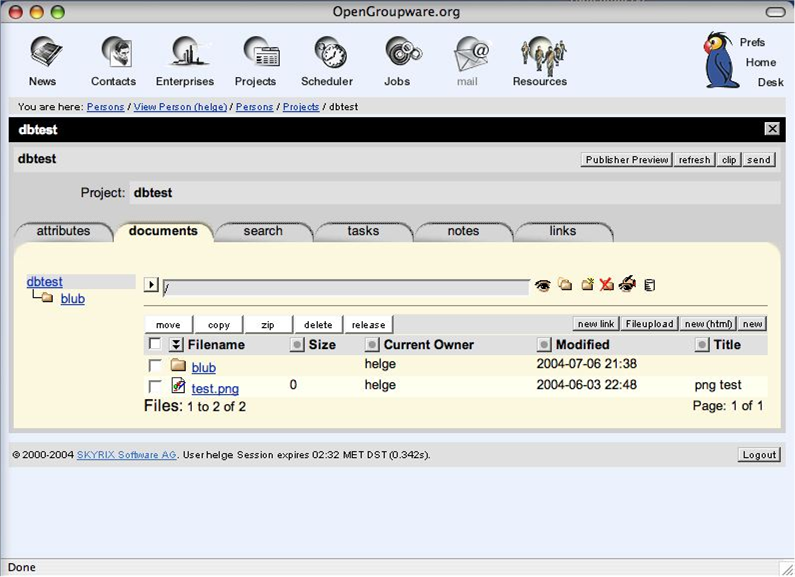Click the red X folder icon
This screenshot has height=577, width=795.
pos(607,286)
